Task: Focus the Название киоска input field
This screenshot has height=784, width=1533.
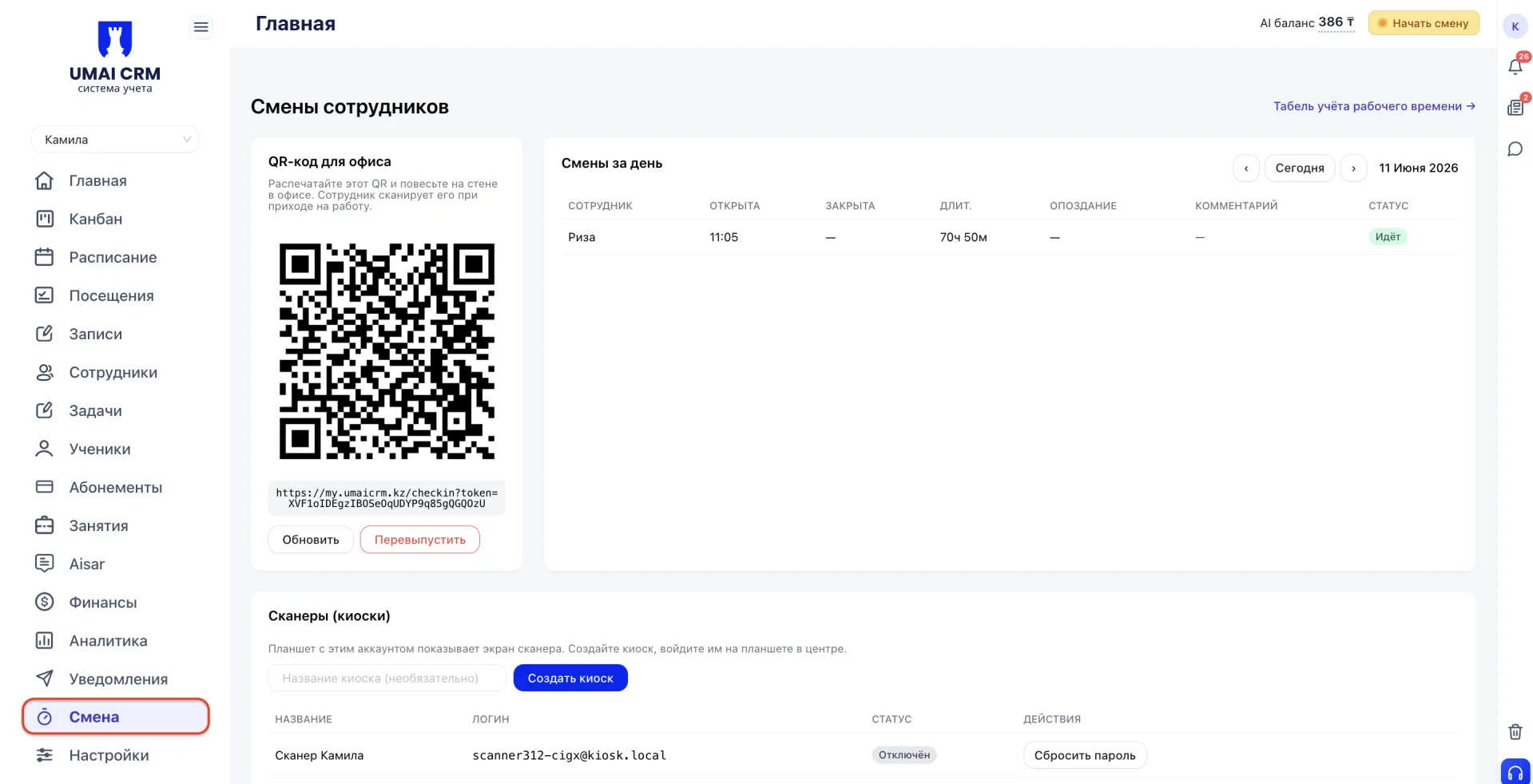Action: [x=387, y=678]
